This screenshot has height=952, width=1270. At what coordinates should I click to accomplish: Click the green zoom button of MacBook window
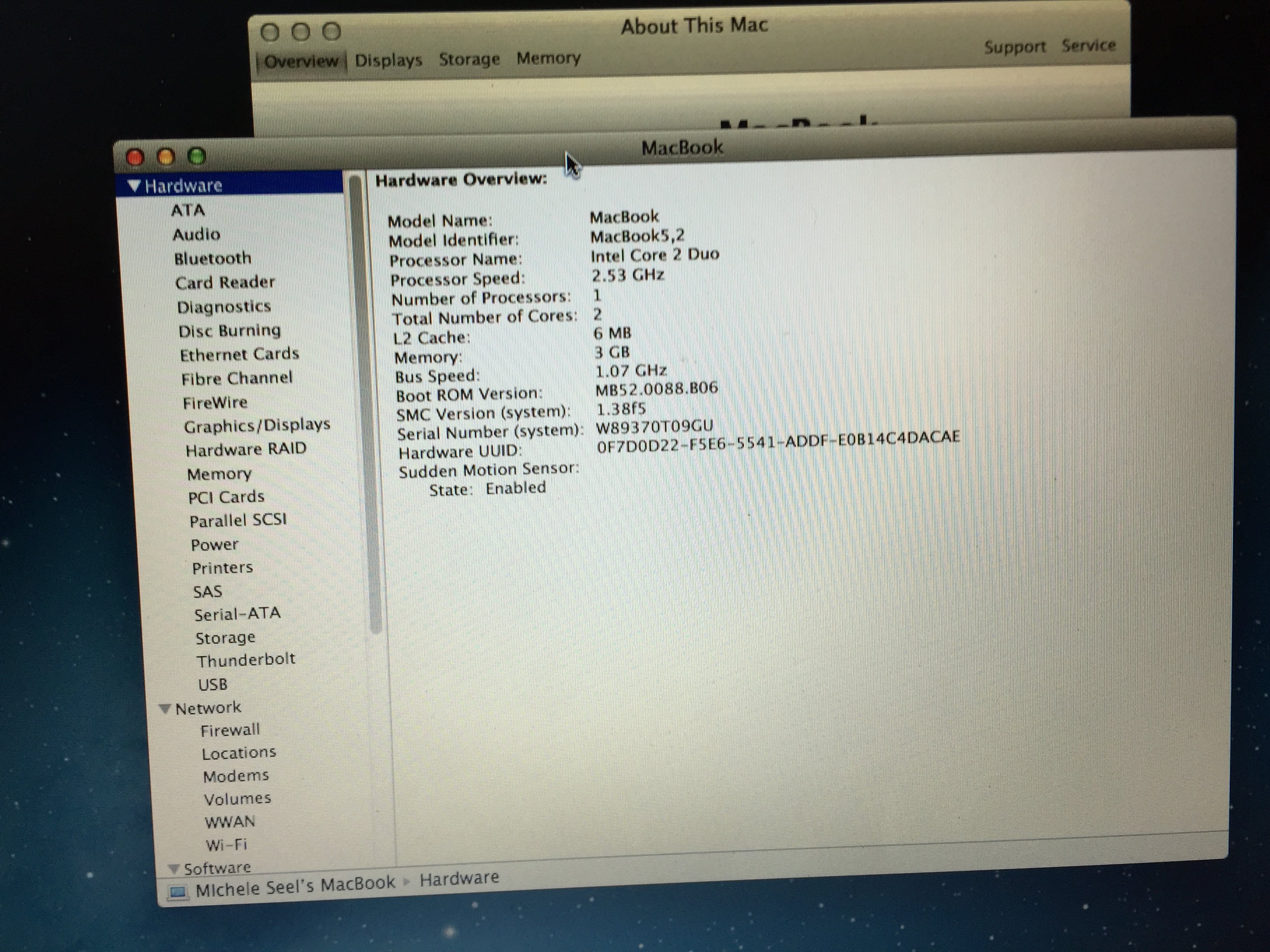pyautogui.click(x=197, y=156)
